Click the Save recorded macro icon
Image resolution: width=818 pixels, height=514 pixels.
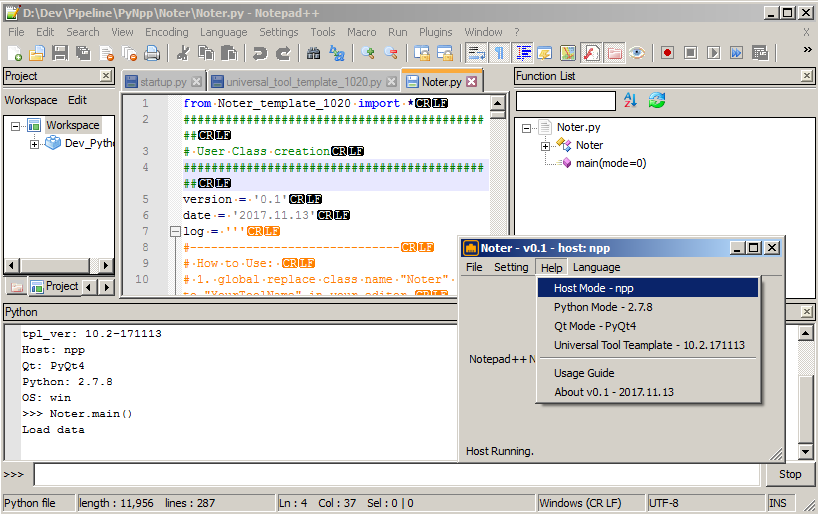[760, 53]
